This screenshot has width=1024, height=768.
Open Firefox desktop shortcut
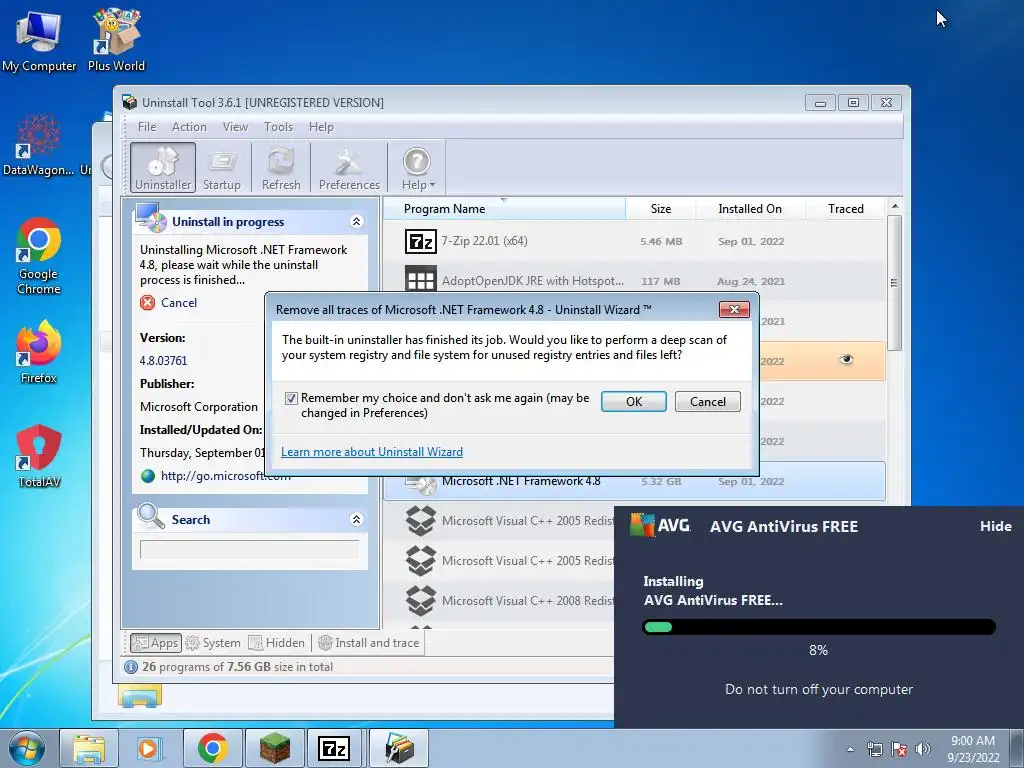pyautogui.click(x=39, y=353)
